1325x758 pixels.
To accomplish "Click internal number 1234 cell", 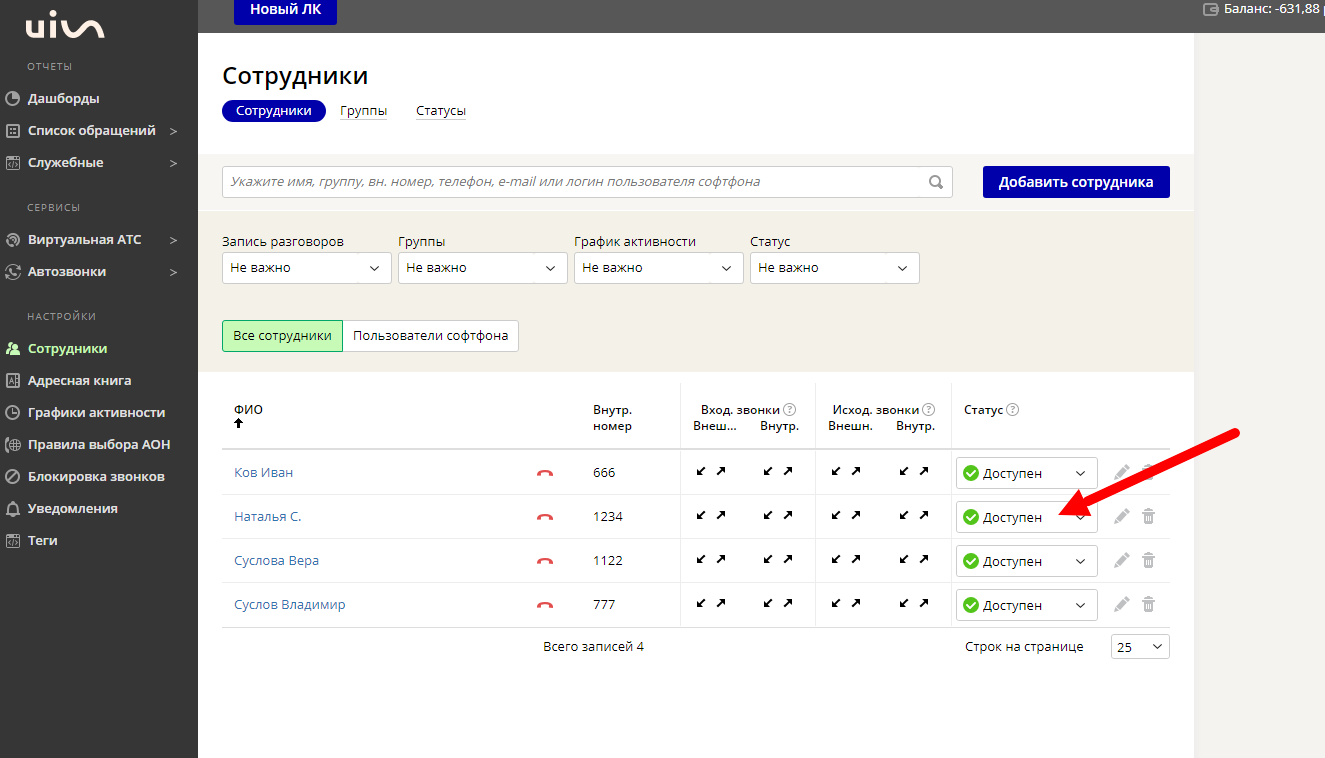I will [x=608, y=517].
